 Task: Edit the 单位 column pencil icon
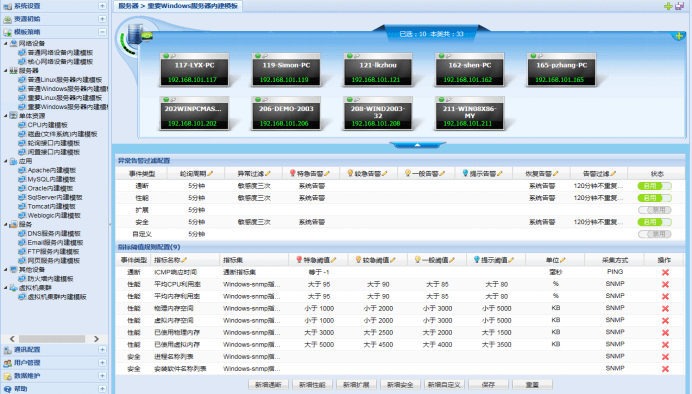coord(563,260)
